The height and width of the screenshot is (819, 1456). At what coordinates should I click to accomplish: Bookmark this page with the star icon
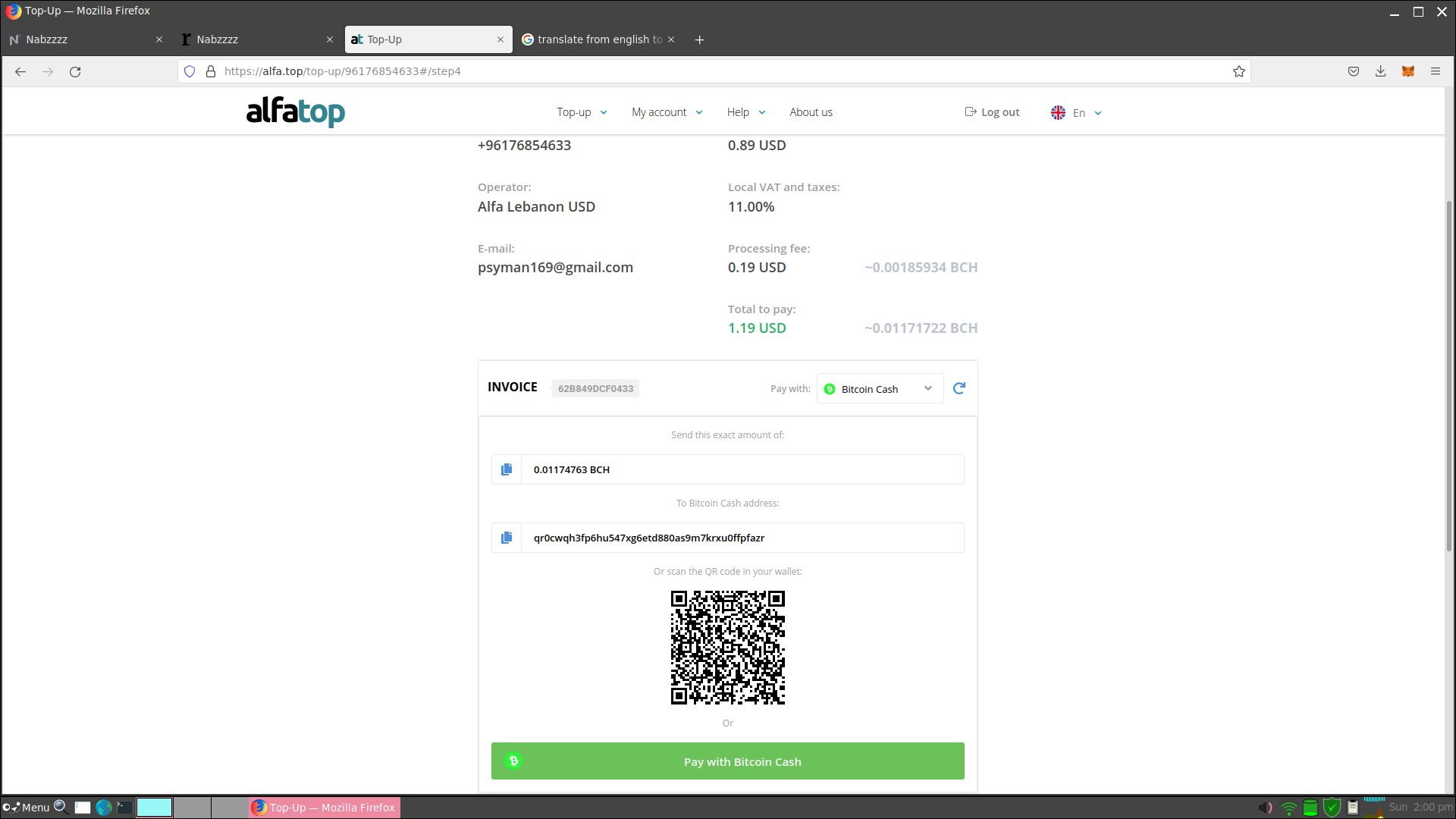tap(1239, 71)
